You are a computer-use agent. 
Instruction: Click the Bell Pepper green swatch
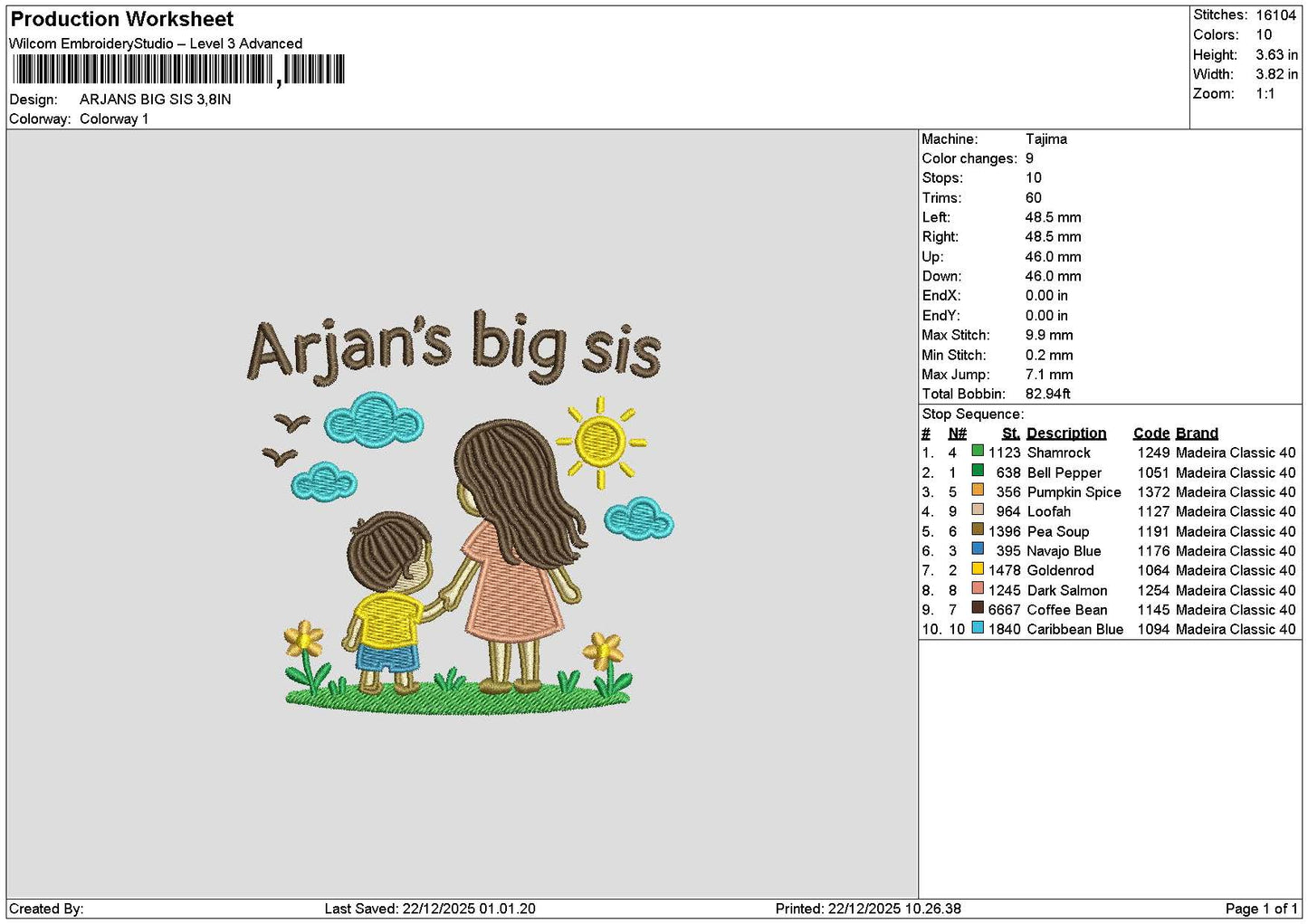[978, 471]
